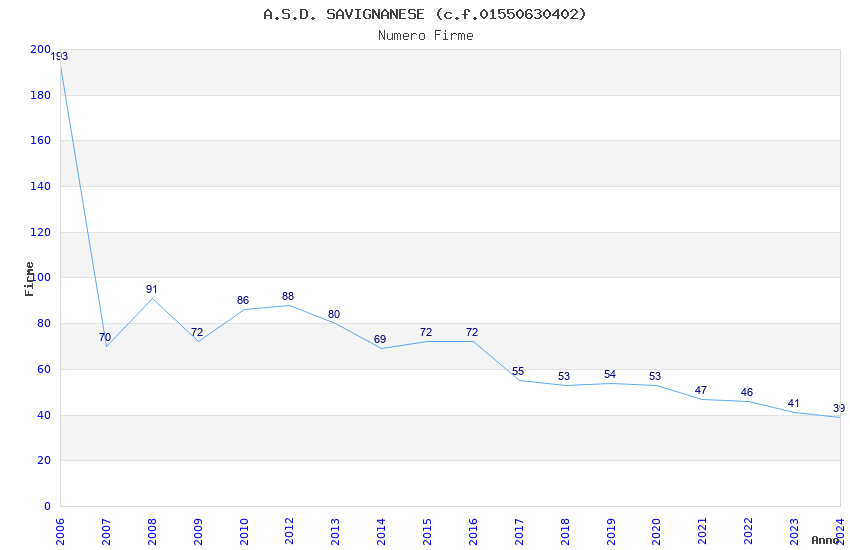850x550 pixels.
Task: Select the 60 y-axis tick label
Action: pos(44,370)
